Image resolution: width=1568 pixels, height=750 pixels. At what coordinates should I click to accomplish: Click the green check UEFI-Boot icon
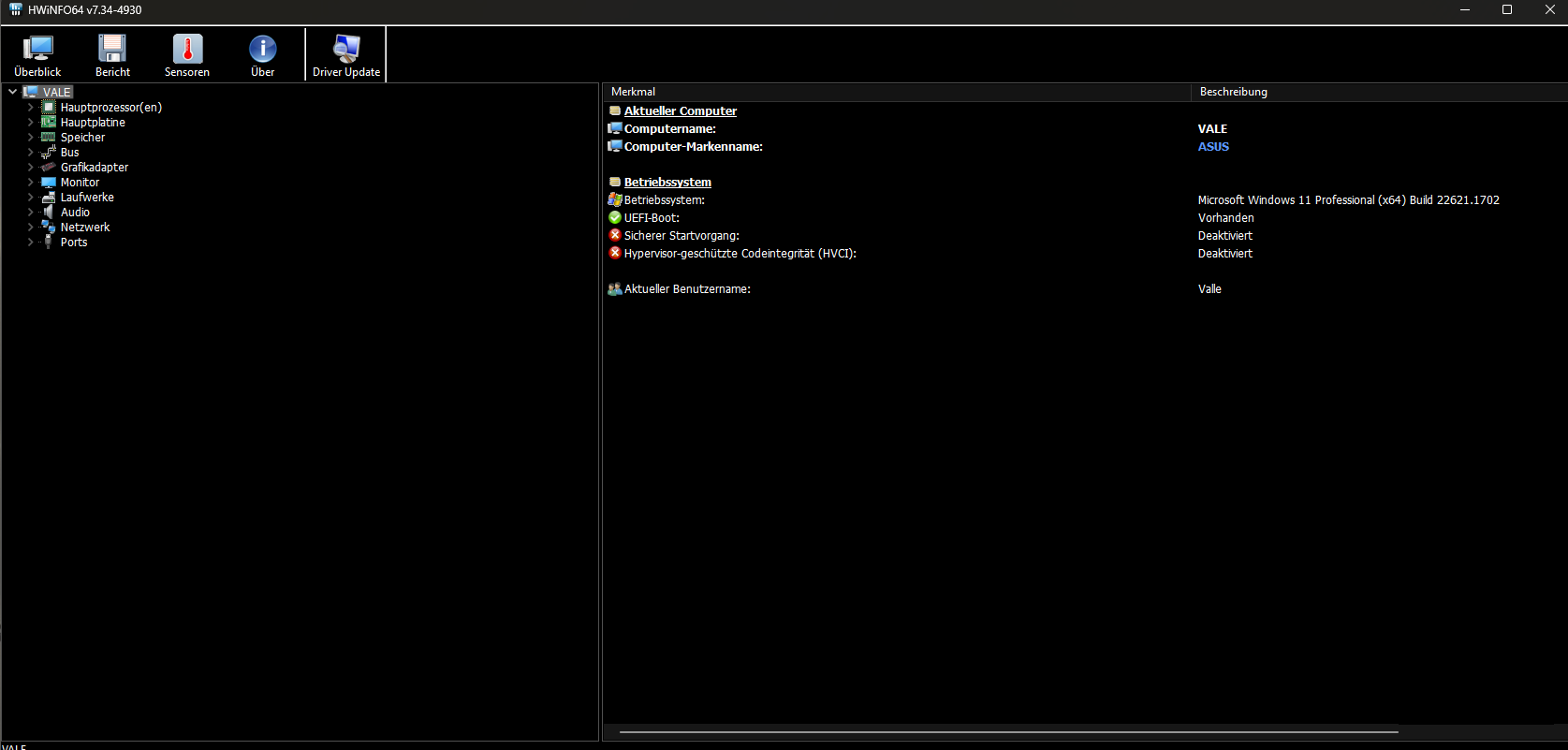[x=615, y=217]
